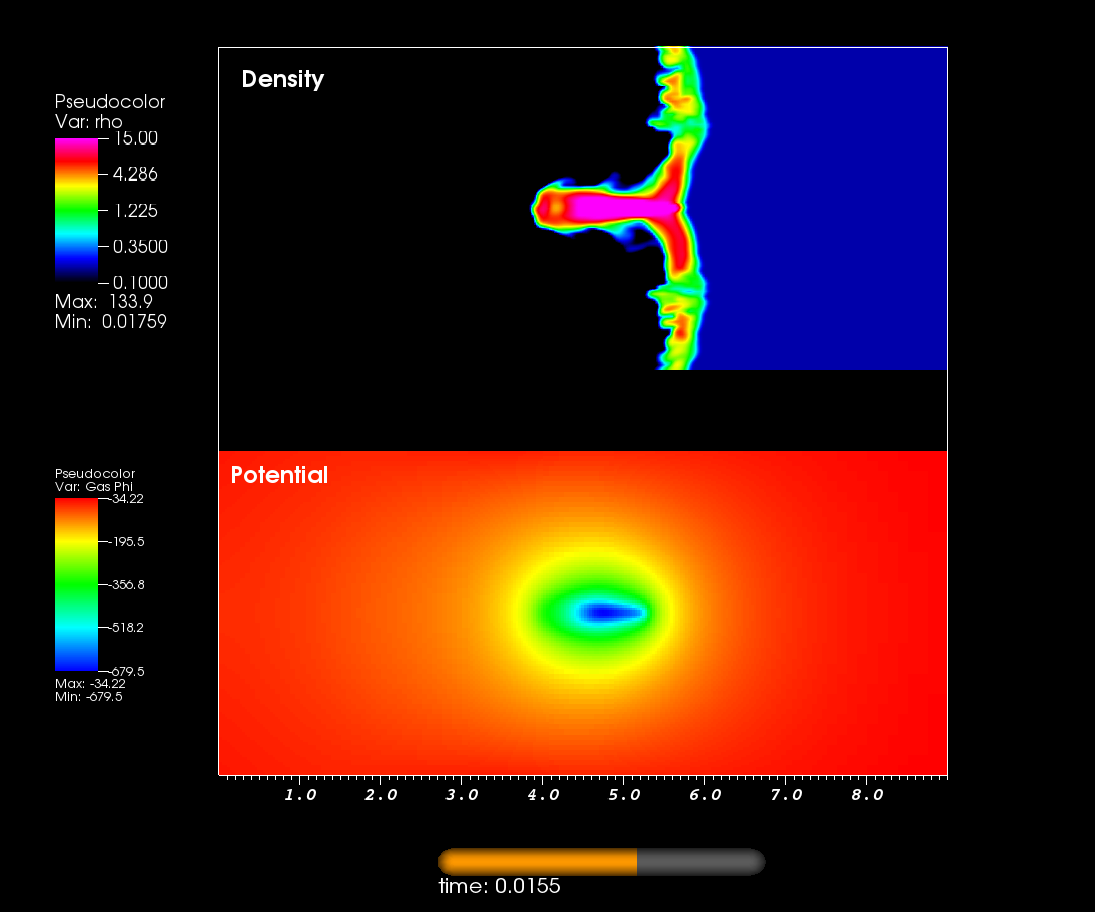The height and width of the screenshot is (912, 1095).
Task: Click the 'Min: 0.01759' density legend value
Action: point(110,321)
